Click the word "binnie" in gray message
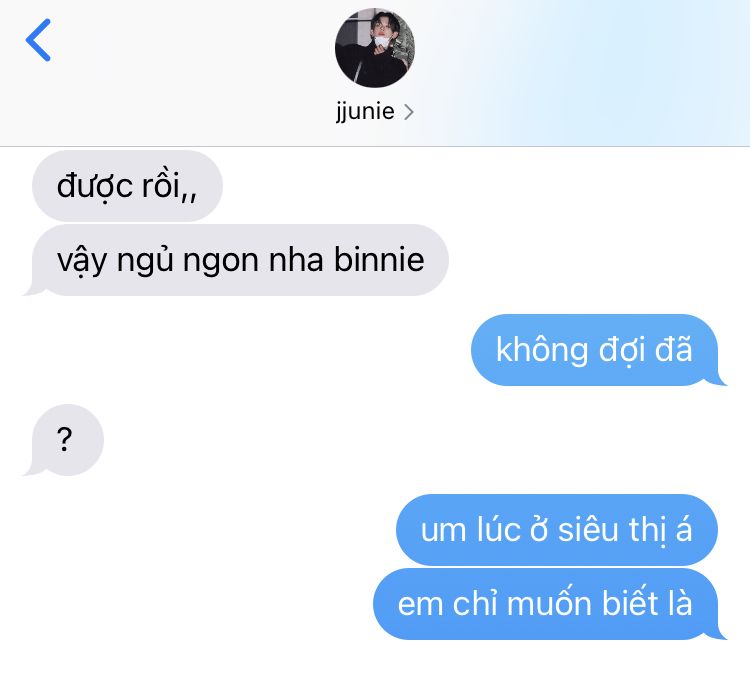Viewport: 750px width, 674px height. [x=379, y=260]
